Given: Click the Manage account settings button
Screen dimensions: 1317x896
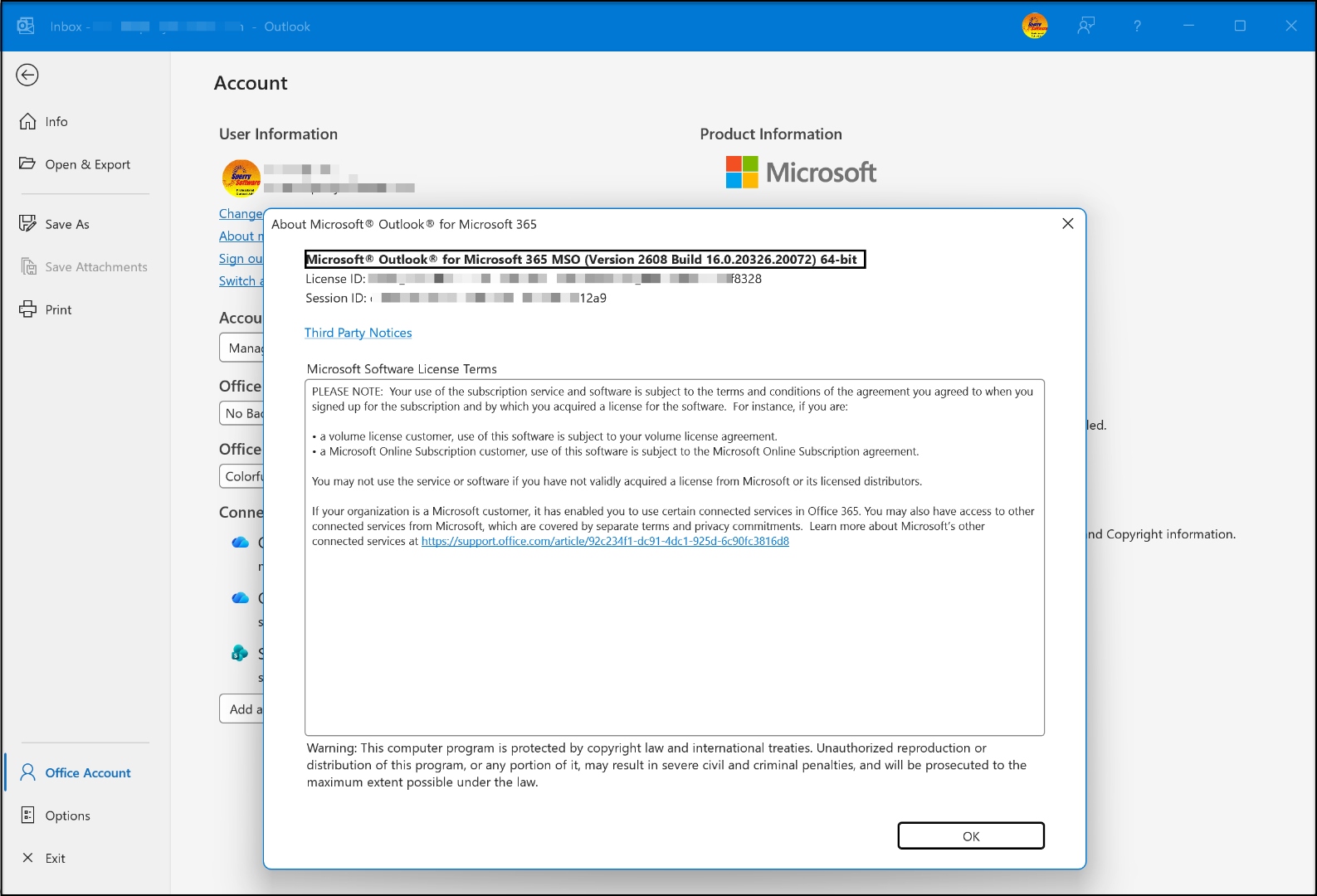Looking at the screenshot, I should (241, 348).
